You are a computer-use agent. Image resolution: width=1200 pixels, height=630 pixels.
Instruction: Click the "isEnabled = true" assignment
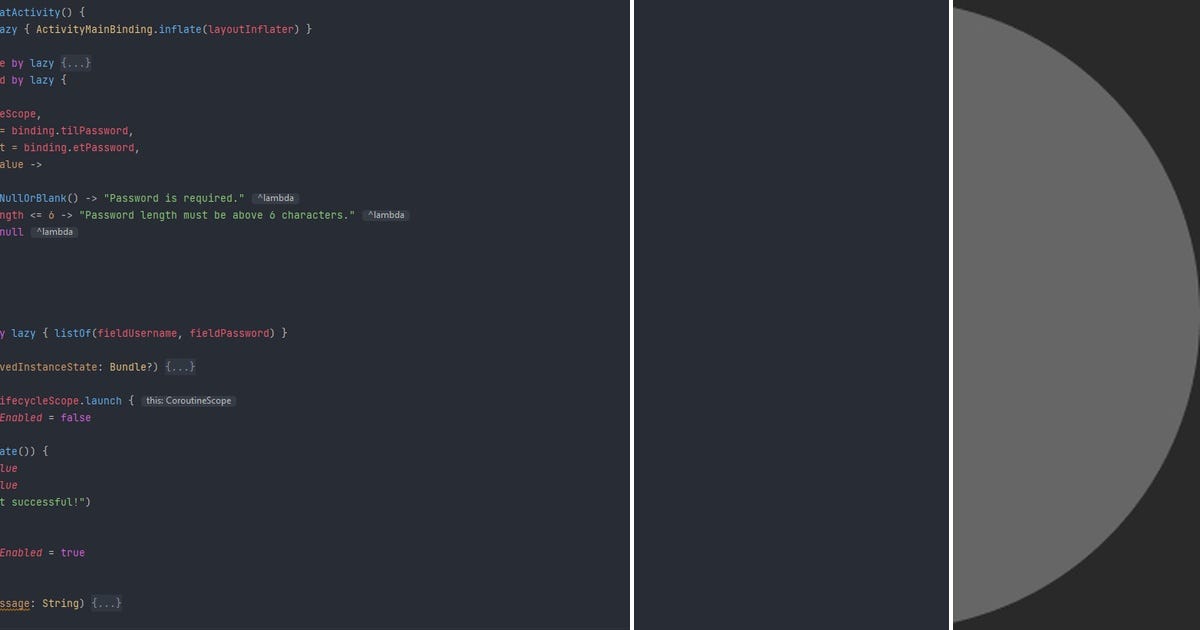coord(42,551)
